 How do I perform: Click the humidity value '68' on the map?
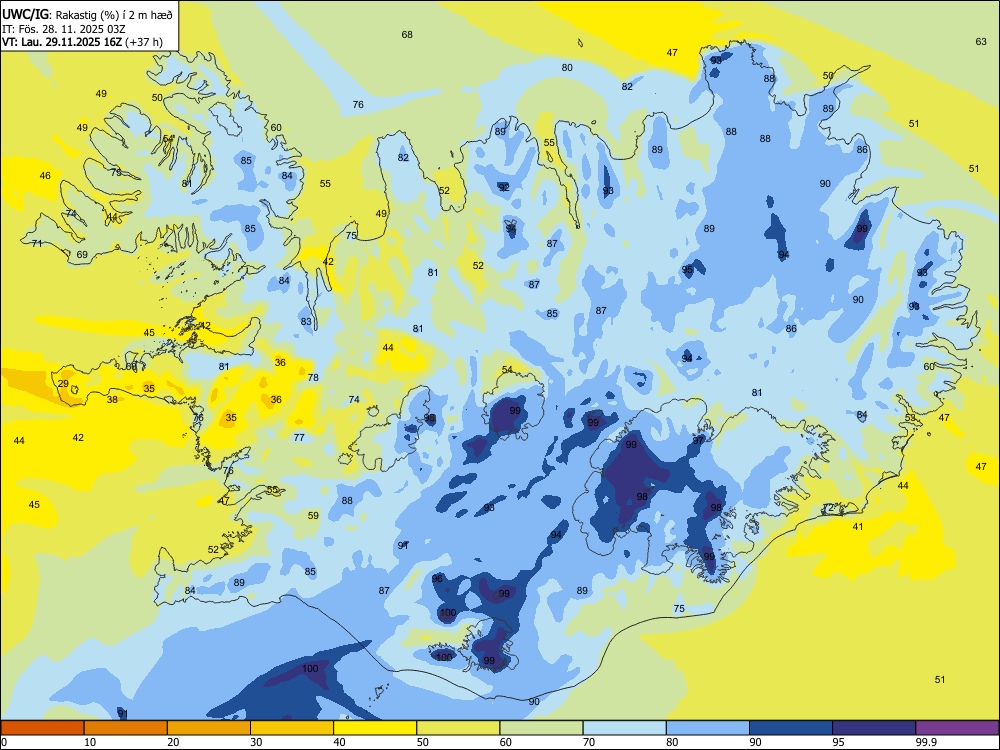tap(407, 34)
